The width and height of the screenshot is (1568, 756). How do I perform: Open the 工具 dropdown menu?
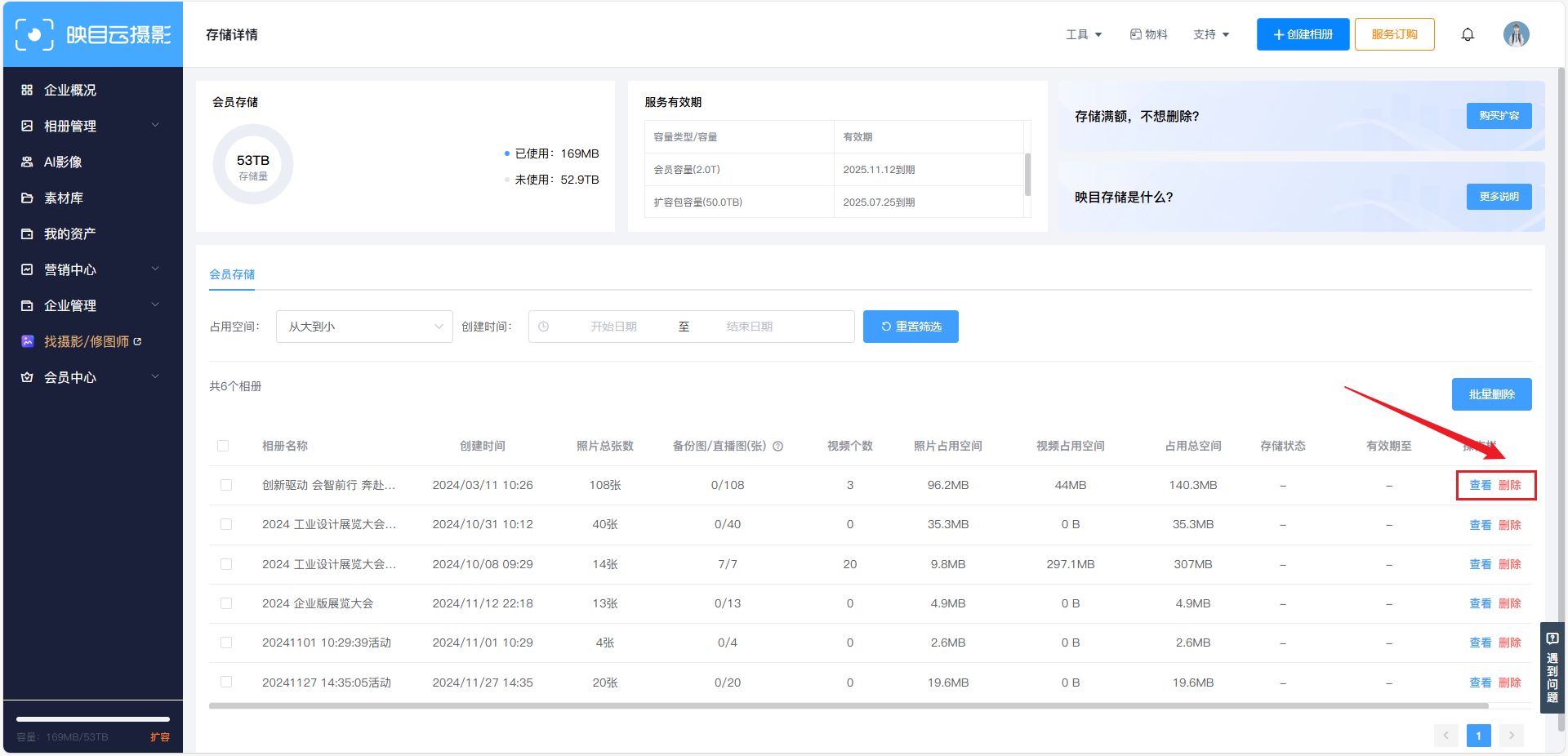click(1084, 34)
